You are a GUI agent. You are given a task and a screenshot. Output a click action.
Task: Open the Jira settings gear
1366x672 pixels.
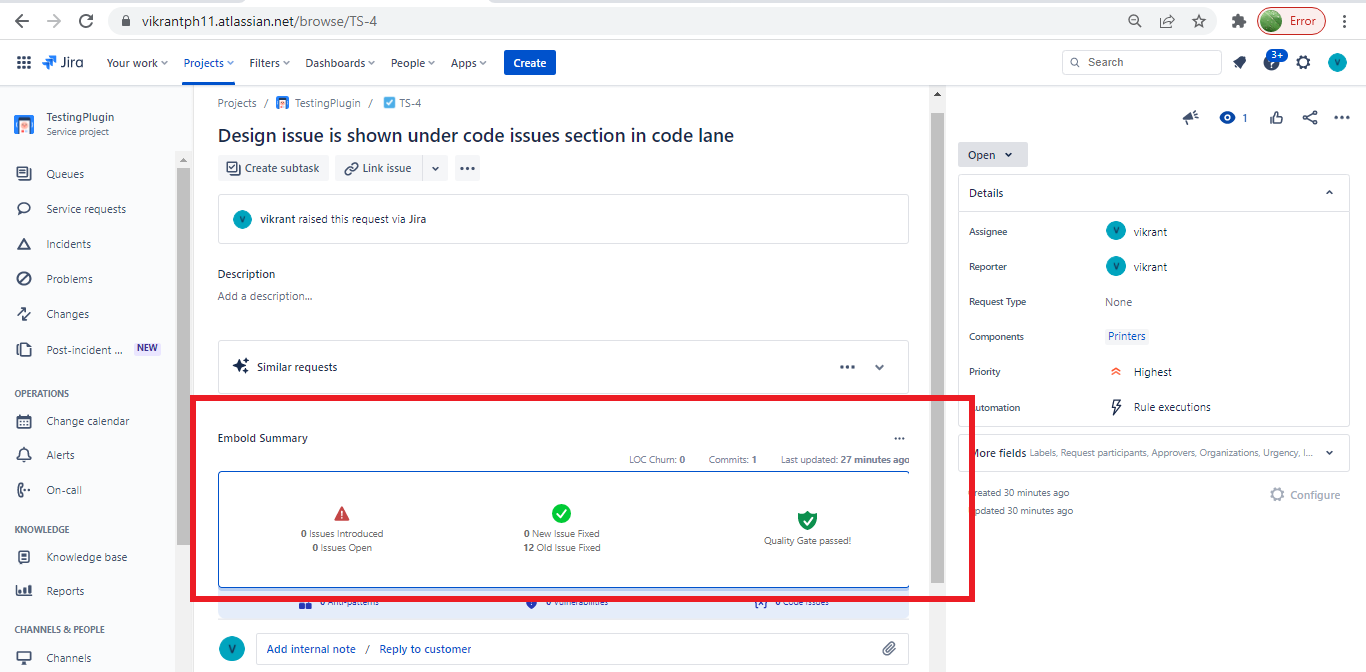1304,62
